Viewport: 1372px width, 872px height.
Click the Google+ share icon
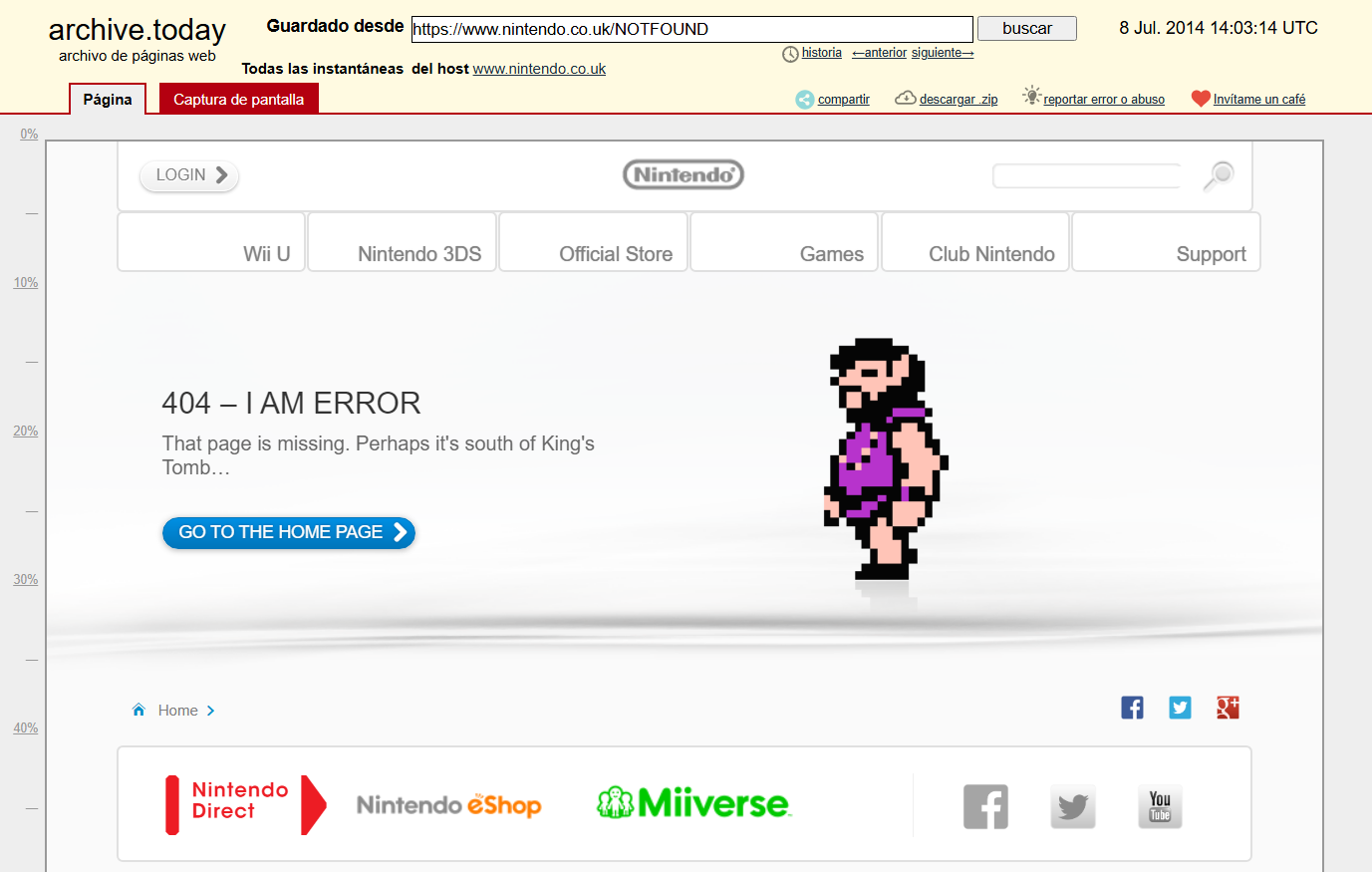[1228, 708]
